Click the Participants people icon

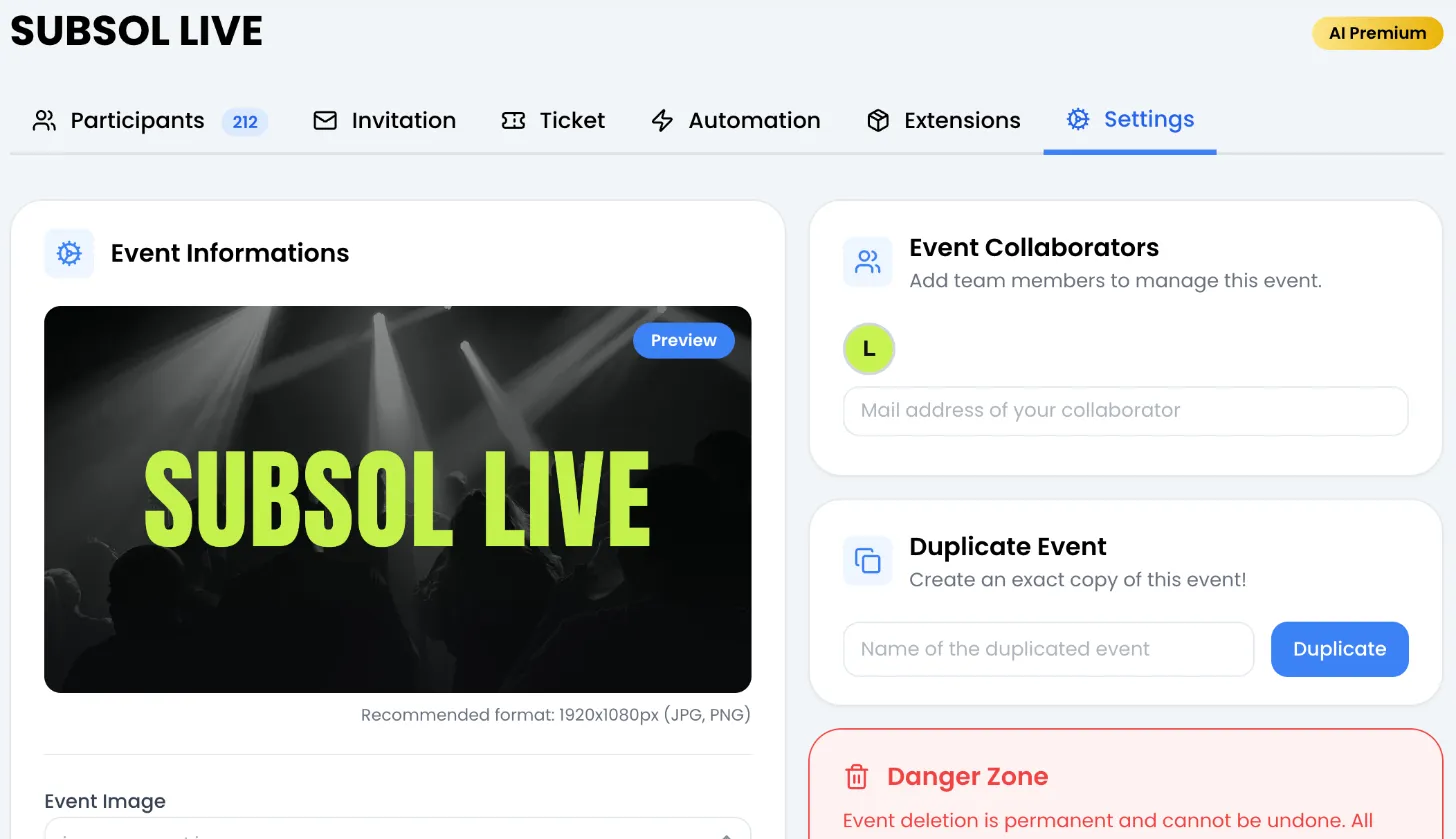click(x=45, y=121)
